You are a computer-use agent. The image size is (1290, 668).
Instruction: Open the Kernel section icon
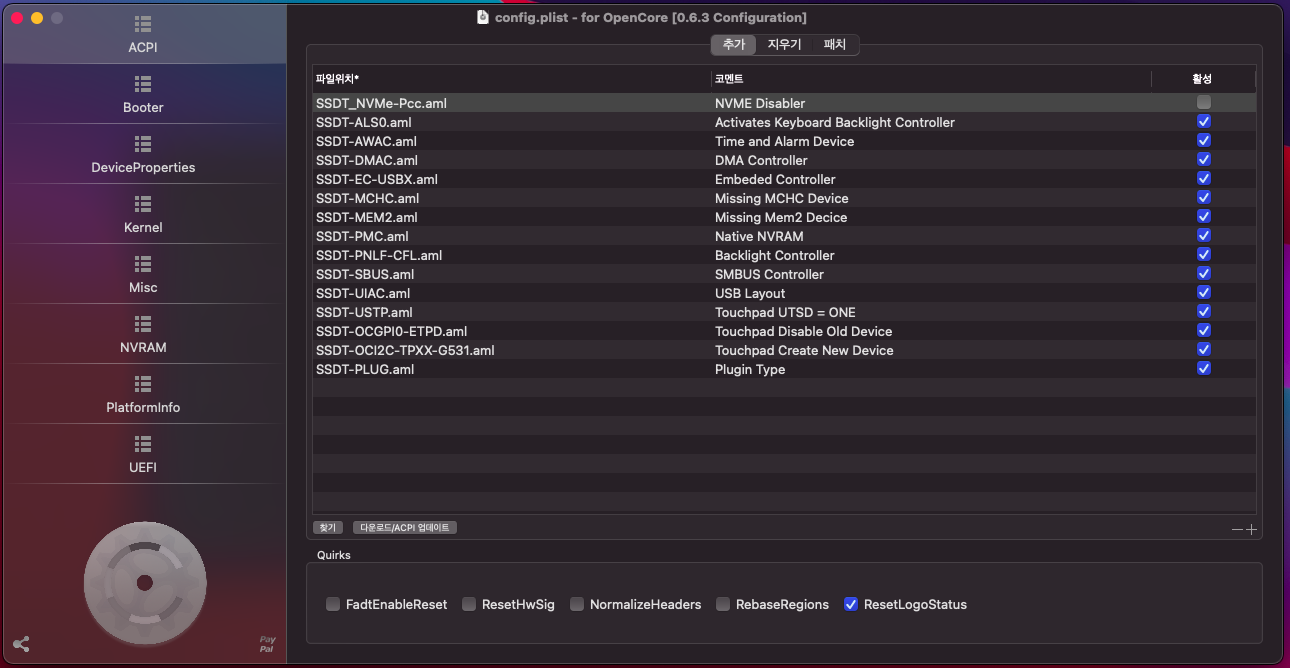tap(143, 203)
